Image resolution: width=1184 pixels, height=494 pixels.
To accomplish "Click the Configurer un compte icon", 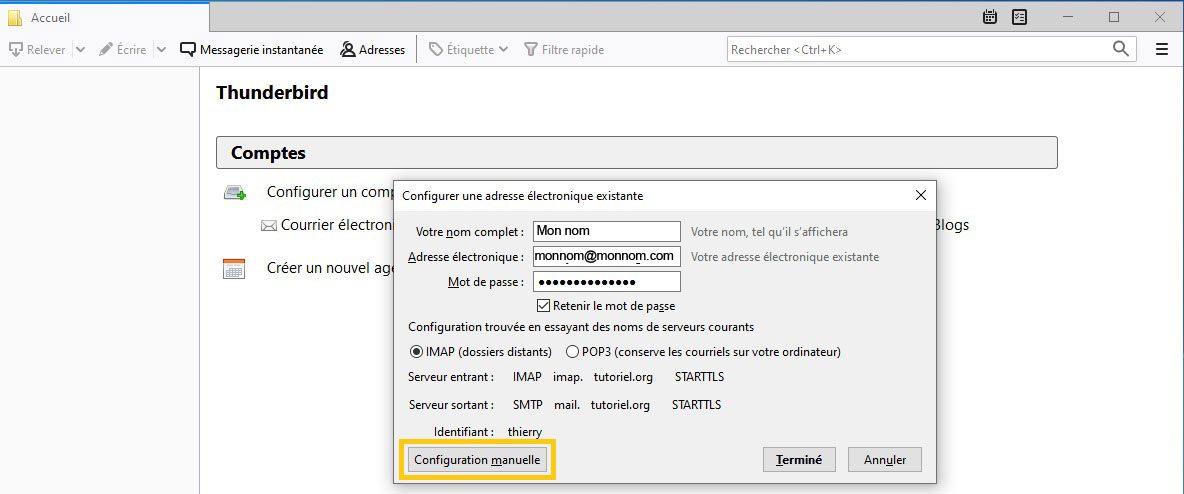I will (x=235, y=193).
